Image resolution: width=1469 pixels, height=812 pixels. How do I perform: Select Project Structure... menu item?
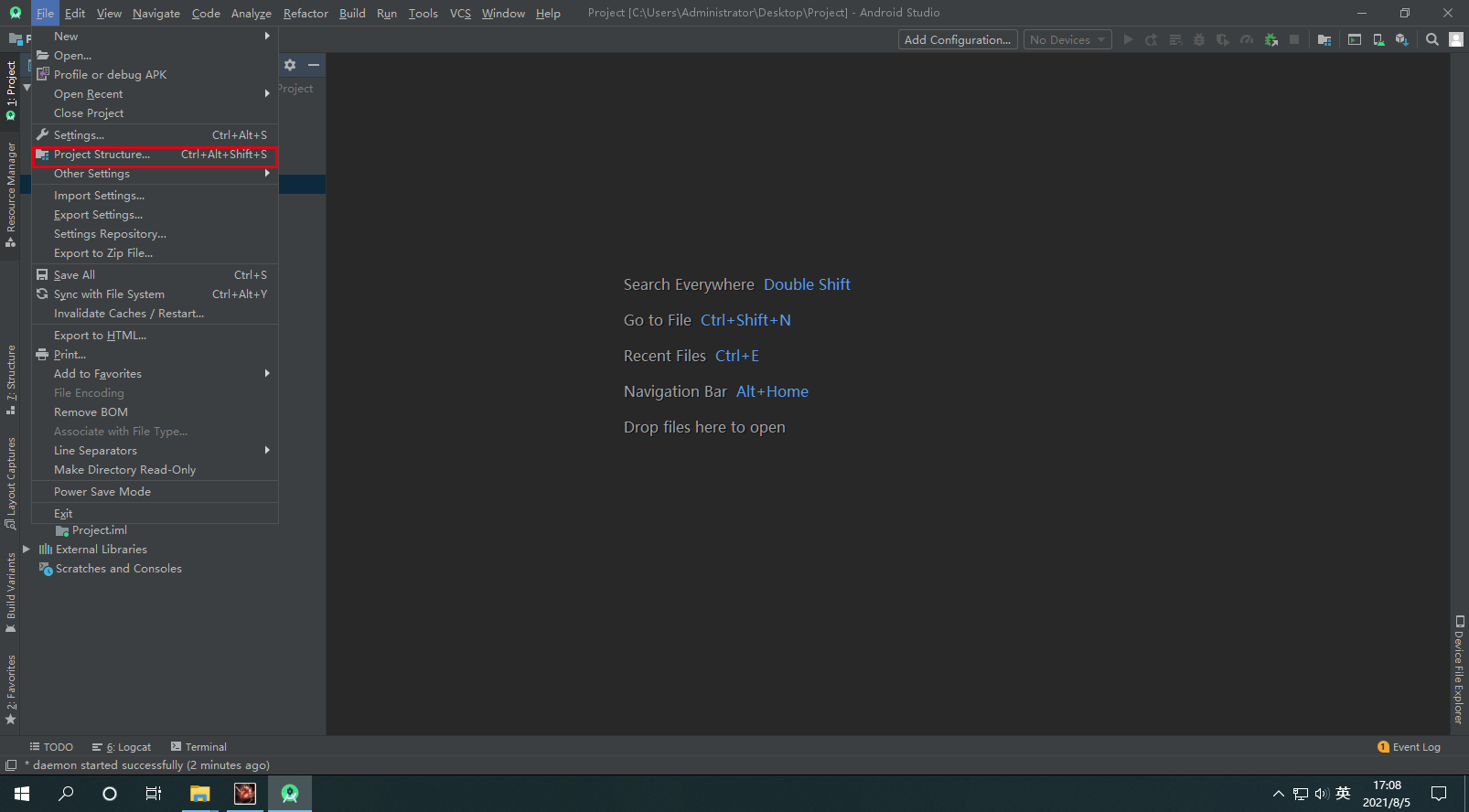pyautogui.click(x=155, y=155)
